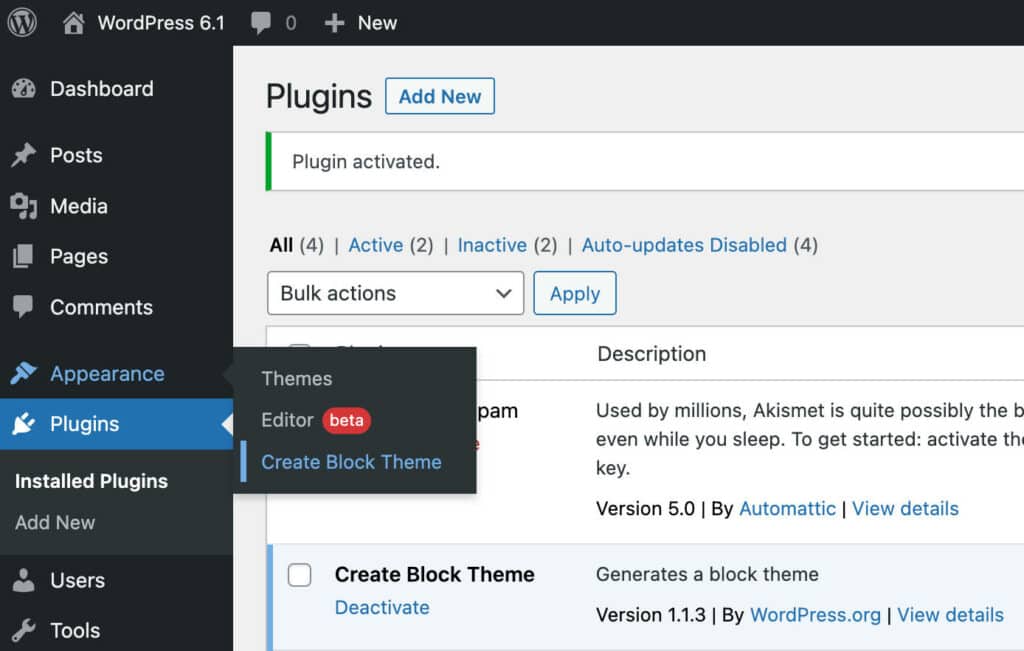Viewport: 1024px width, 651px height.
Task: Open Media library via its icon
Action: [x=25, y=206]
